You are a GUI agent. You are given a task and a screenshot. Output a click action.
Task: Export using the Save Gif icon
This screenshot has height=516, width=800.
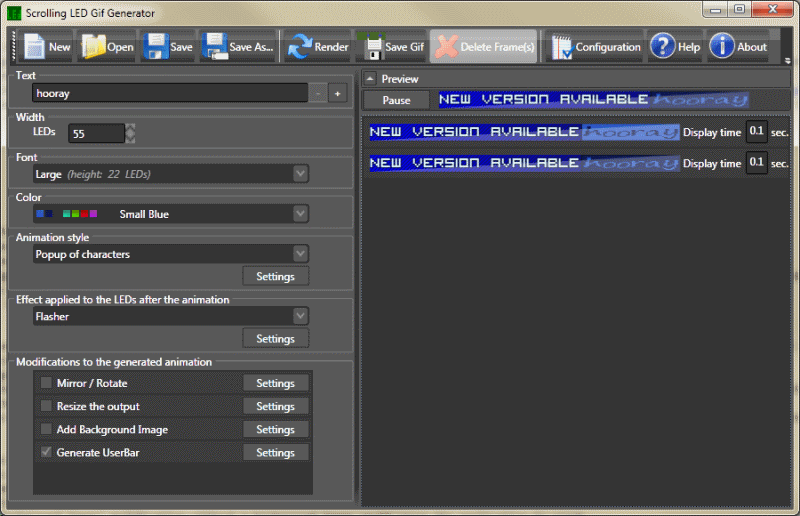(x=373, y=47)
